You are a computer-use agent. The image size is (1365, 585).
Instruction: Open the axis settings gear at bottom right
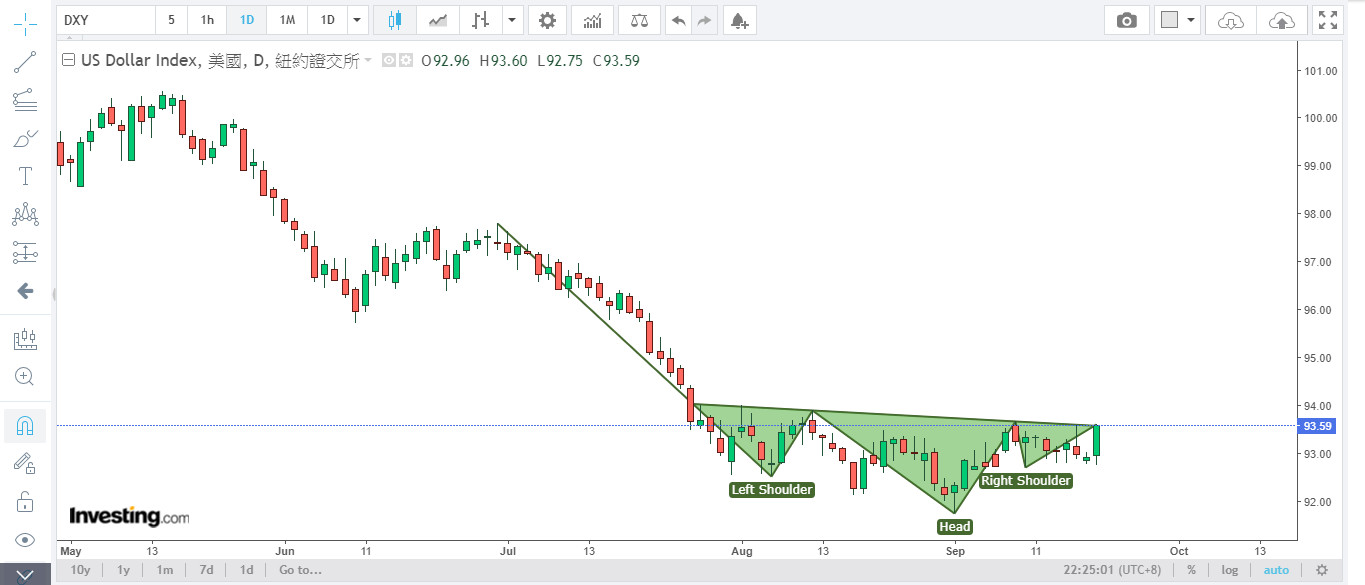[1322, 570]
